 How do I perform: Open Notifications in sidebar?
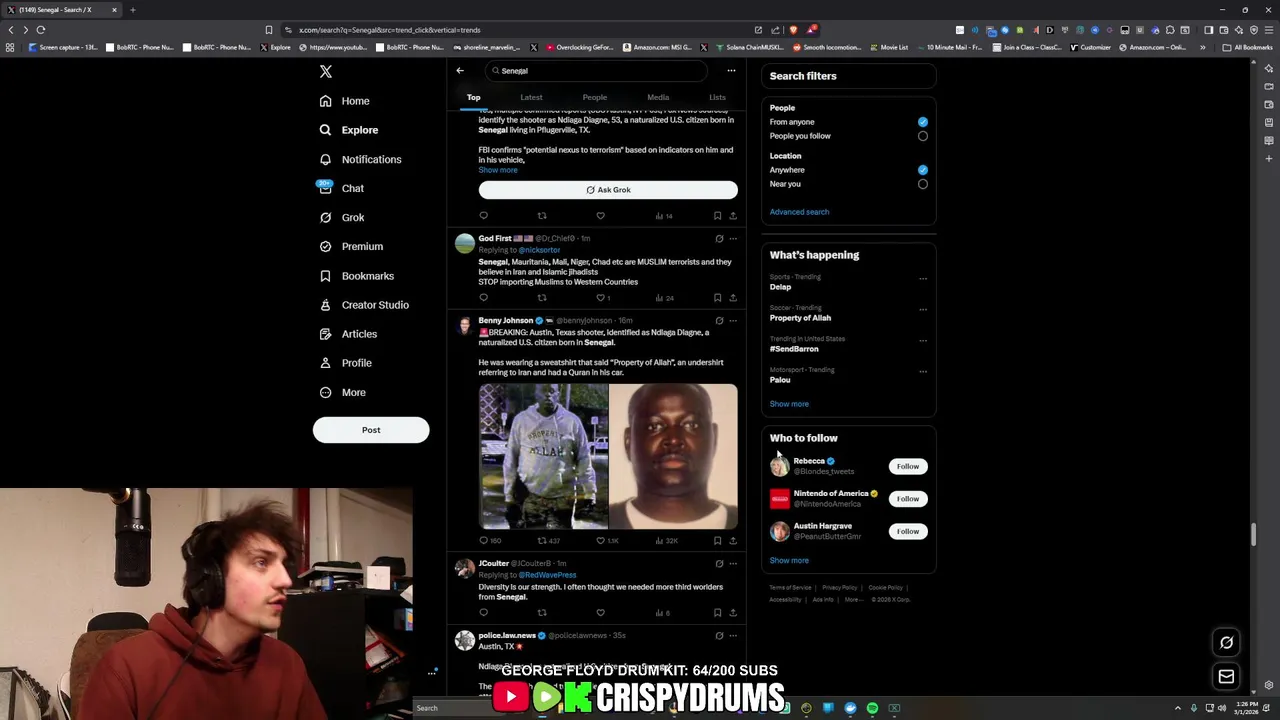click(x=360, y=159)
